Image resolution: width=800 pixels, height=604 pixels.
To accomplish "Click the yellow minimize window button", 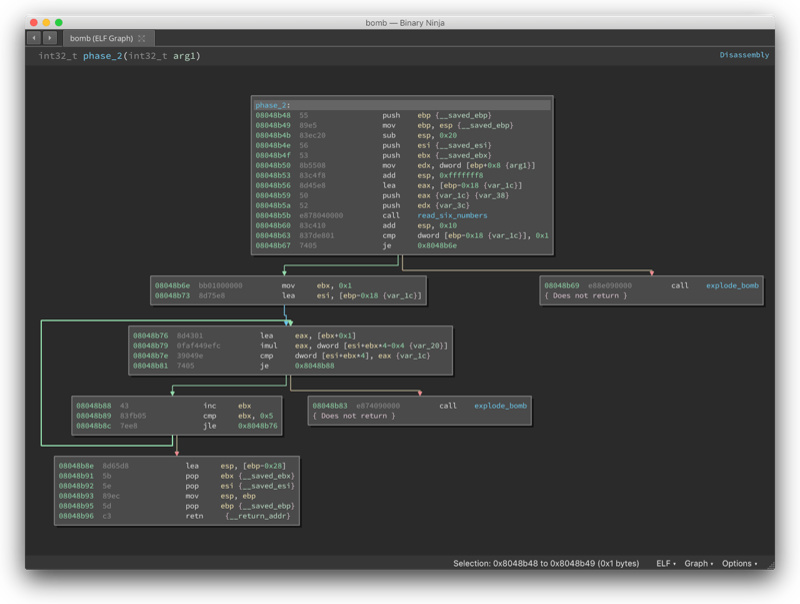I will coord(46,22).
